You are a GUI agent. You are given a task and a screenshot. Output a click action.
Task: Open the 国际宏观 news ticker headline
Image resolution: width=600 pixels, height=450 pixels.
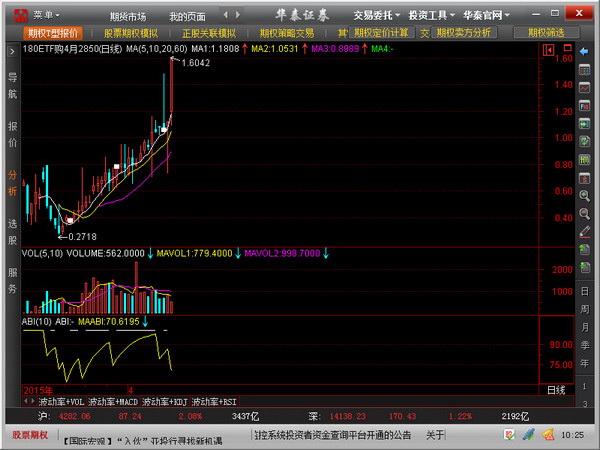pyautogui.click(x=143, y=440)
